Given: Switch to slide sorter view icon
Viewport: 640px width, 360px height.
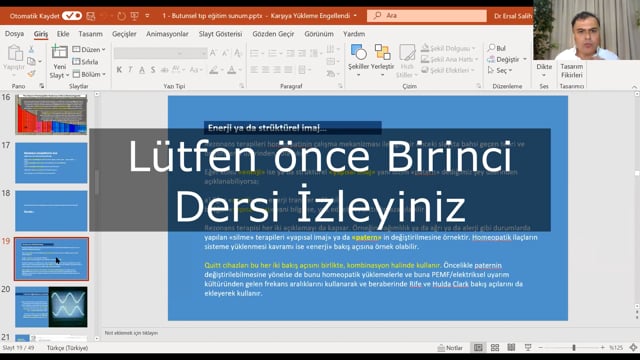Looking at the screenshot, I should (x=495, y=347).
